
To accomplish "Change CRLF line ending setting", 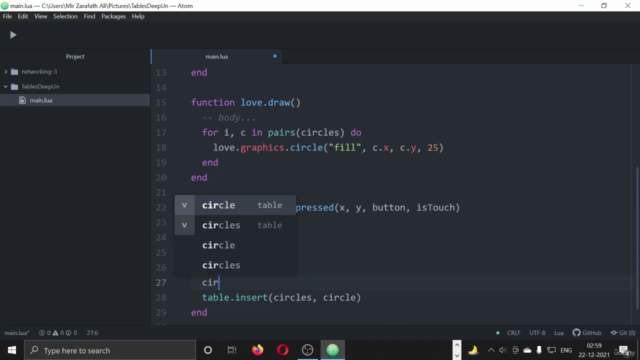I will click(513, 333).
